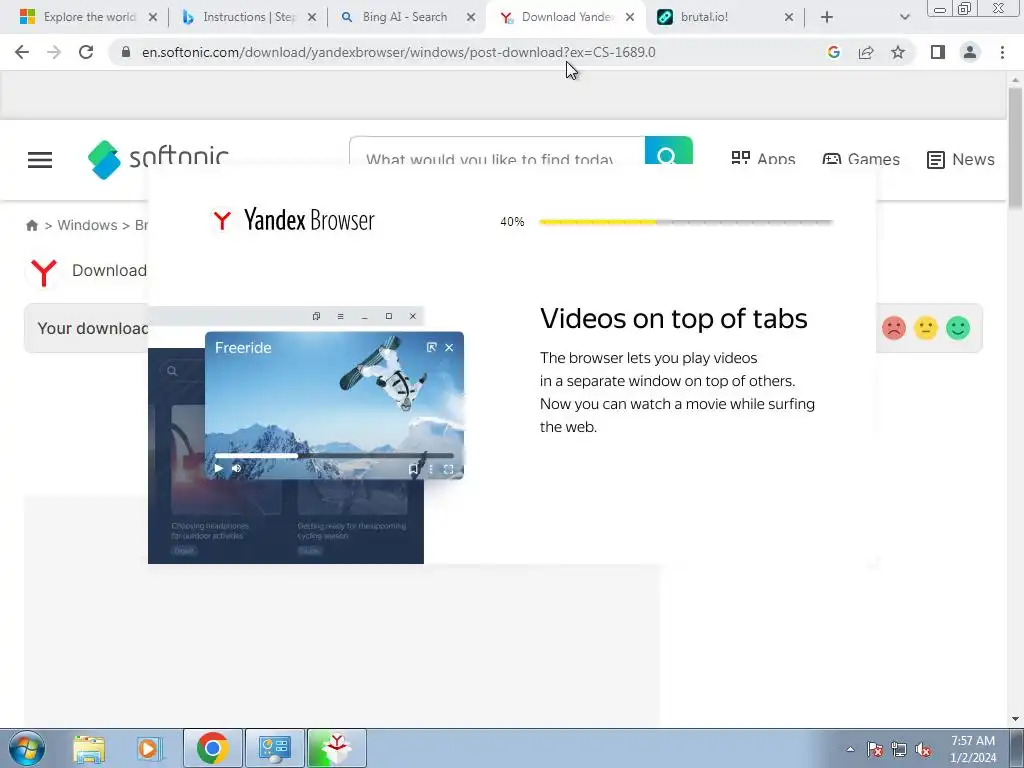
Task: Open the Games section on Softonic
Action: click(861, 159)
